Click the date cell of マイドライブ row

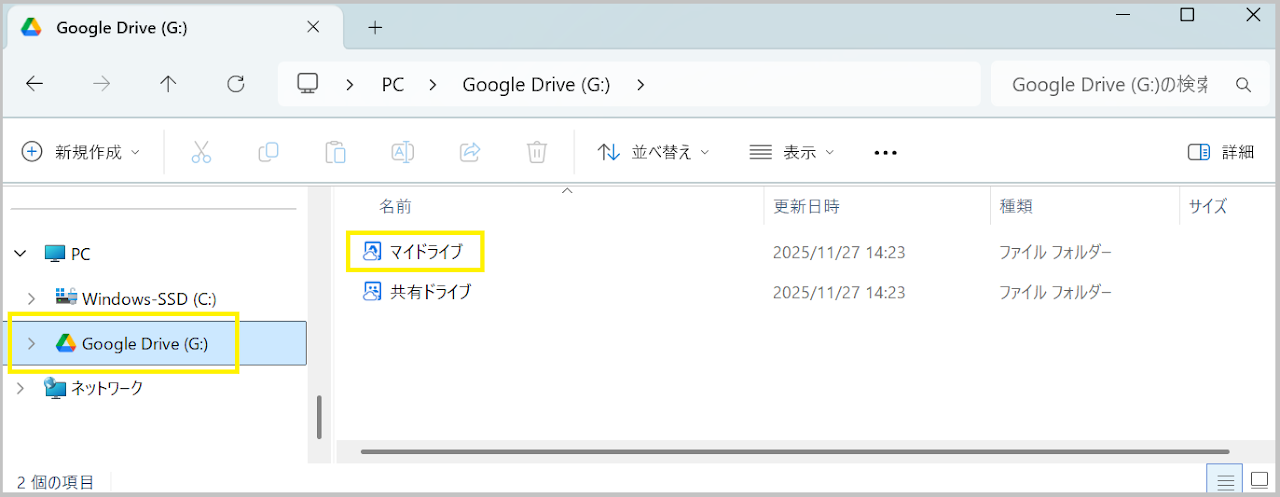click(x=839, y=253)
